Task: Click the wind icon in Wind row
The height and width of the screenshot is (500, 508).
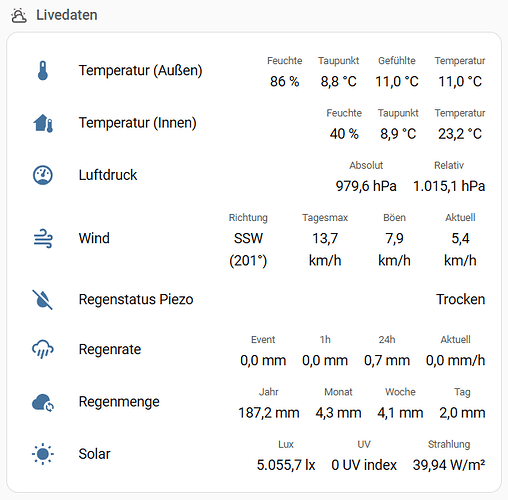Action: (x=43, y=238)
